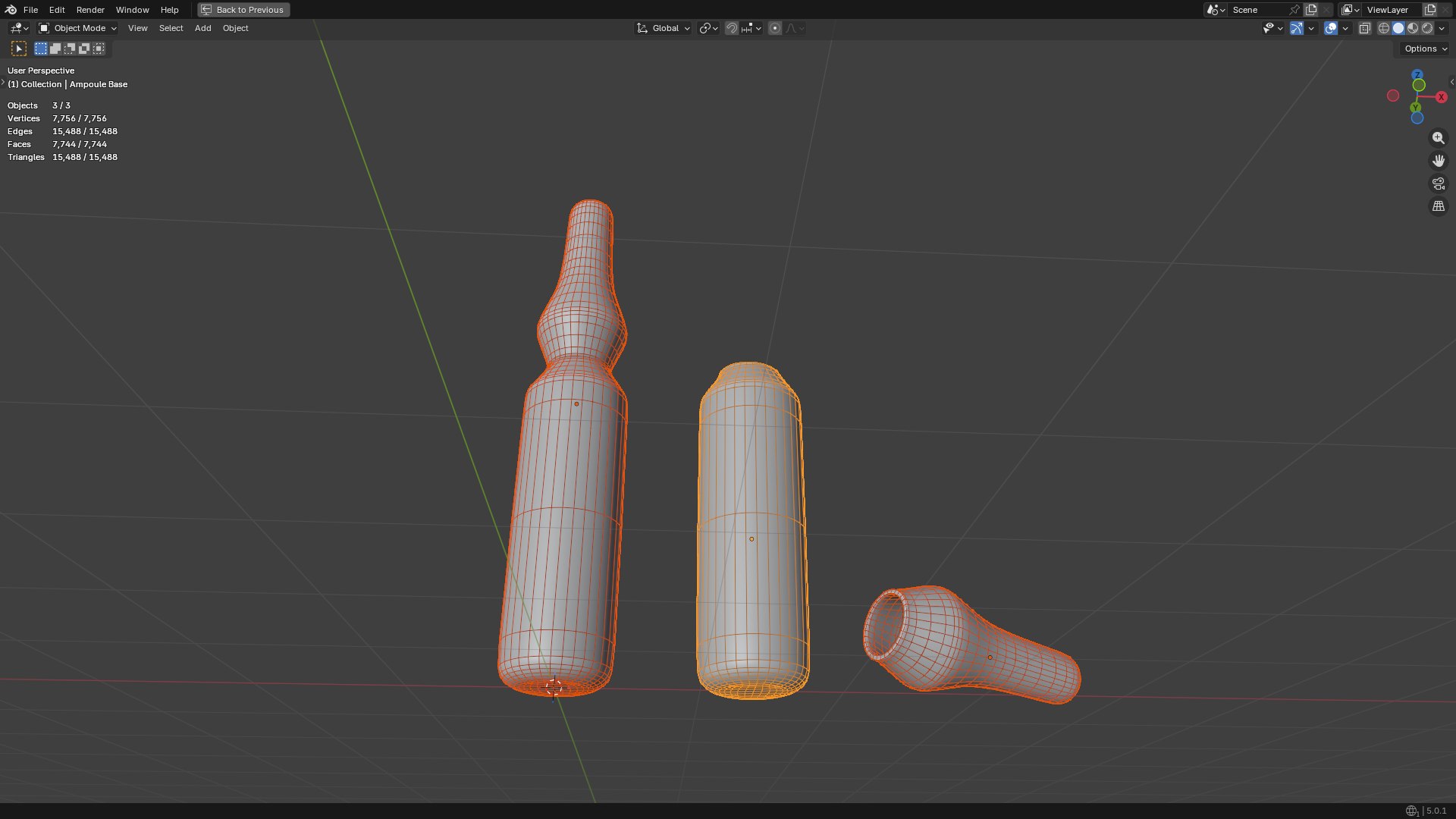Click the pin scene icon
This screenshot has width=1456, height=819.
tap(1294, 10)
